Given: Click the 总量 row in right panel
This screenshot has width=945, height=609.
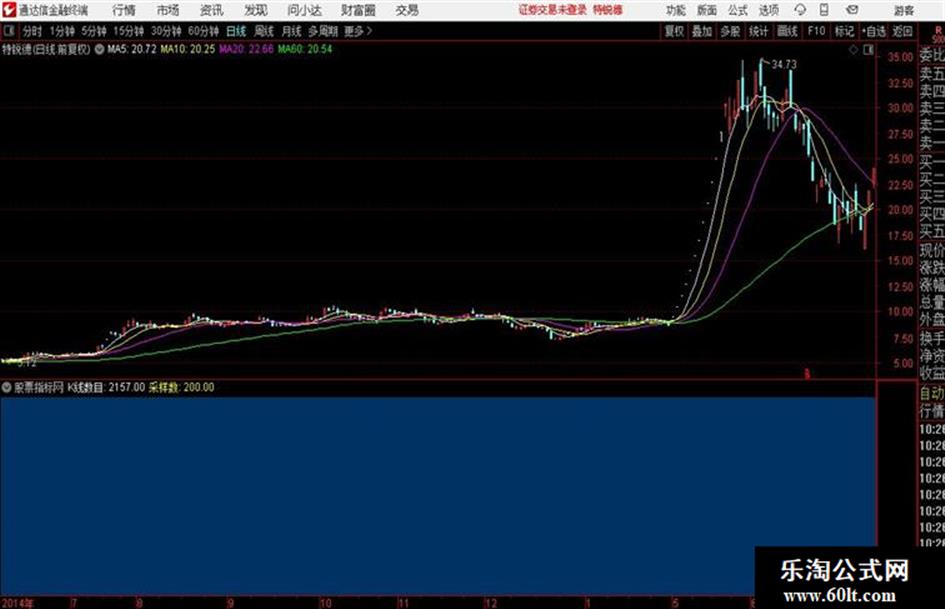Looking at the screenshot, I should [932, 303].
